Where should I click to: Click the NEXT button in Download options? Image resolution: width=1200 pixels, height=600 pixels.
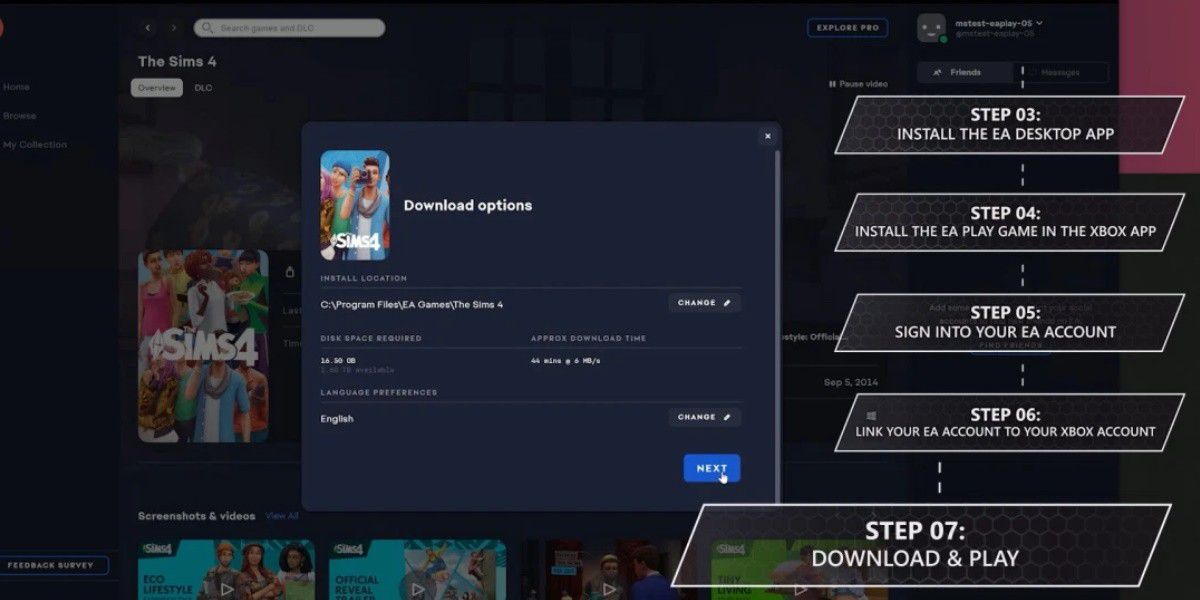coord(712,468)
